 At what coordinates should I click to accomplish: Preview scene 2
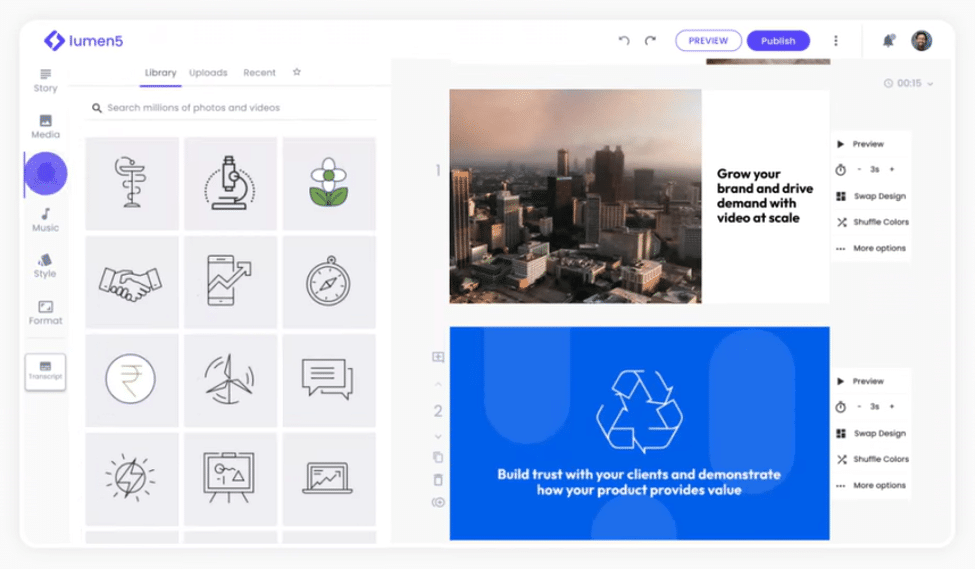tap(862, 381)
